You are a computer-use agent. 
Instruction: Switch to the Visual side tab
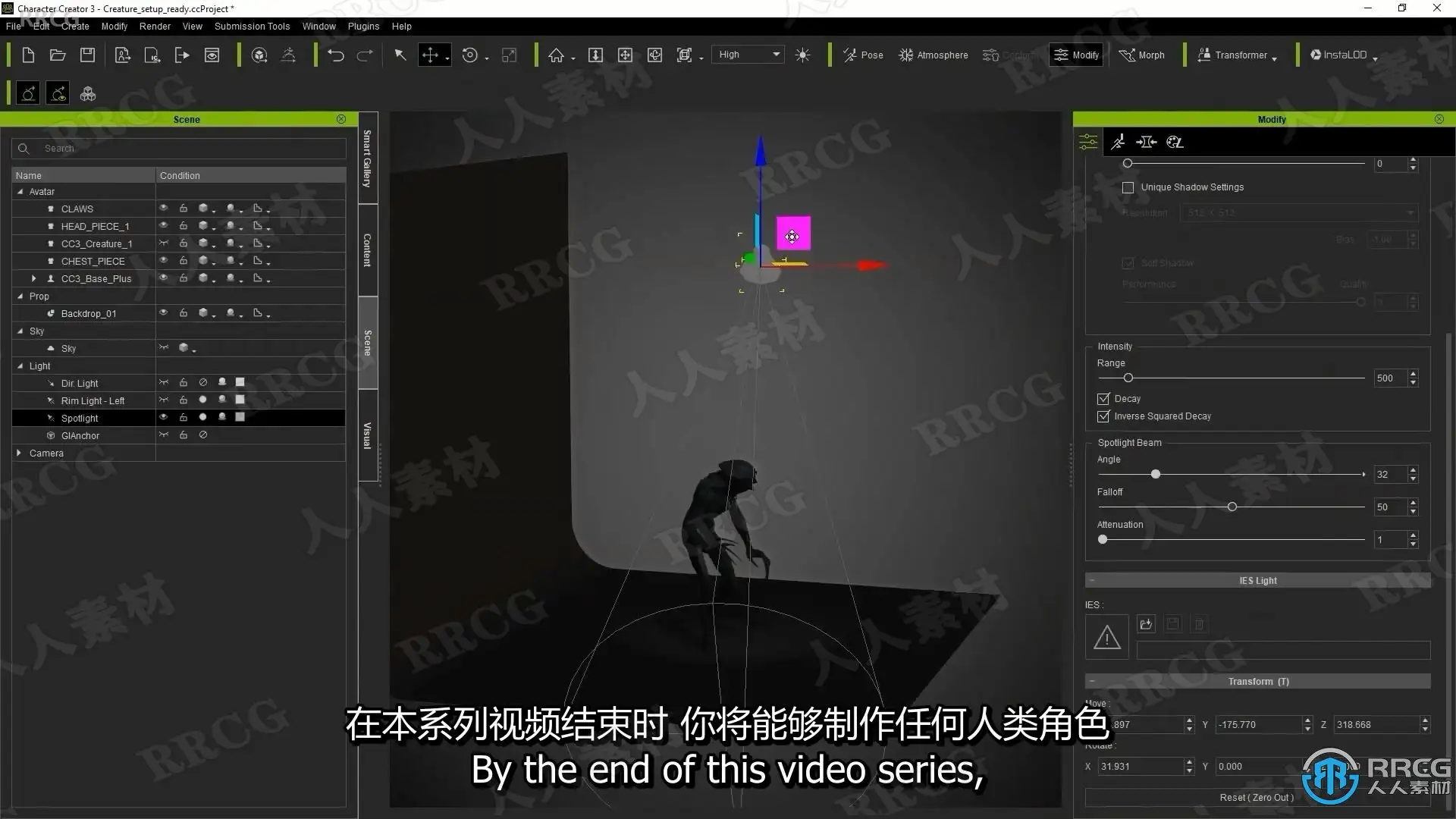click(x=368, y=435)
